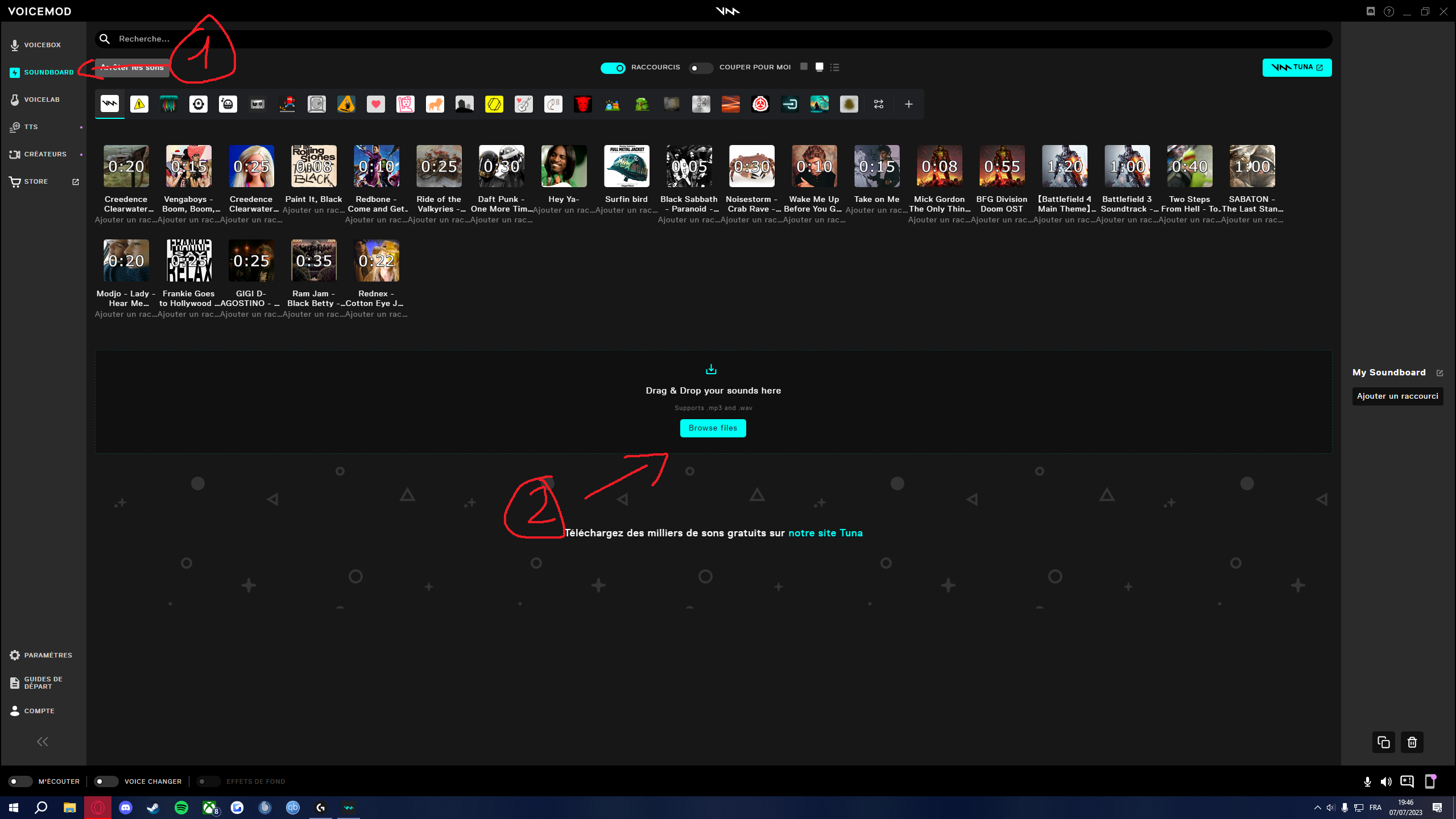Go to Paramètres menu

point(48,655)
